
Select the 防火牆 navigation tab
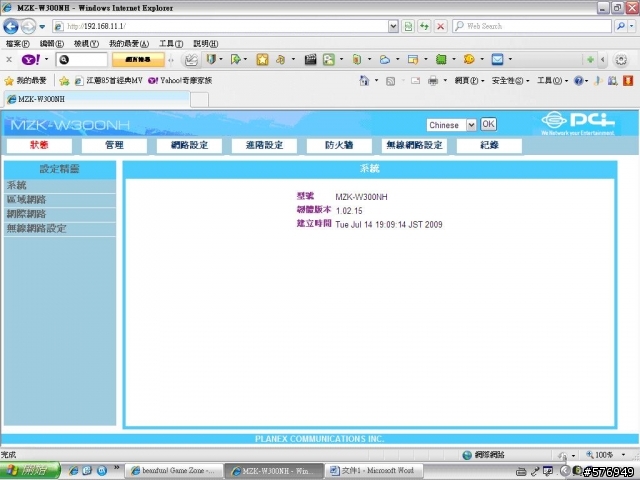click(x=339, y=145)
